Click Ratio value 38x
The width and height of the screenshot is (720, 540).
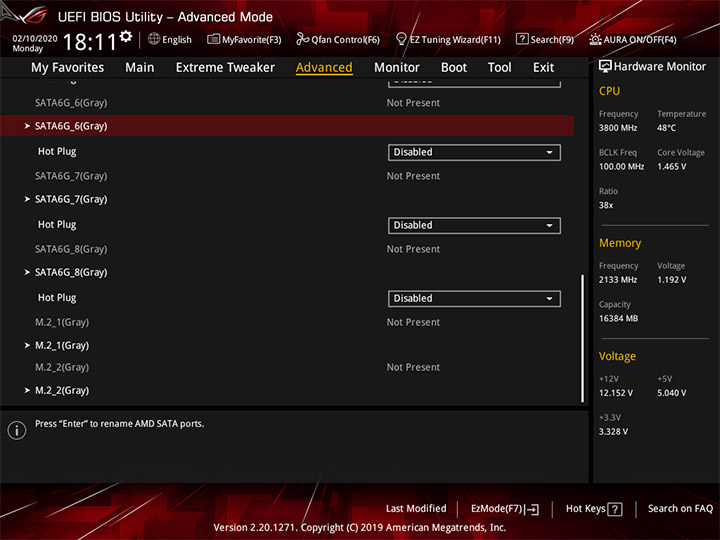point(606,205)
